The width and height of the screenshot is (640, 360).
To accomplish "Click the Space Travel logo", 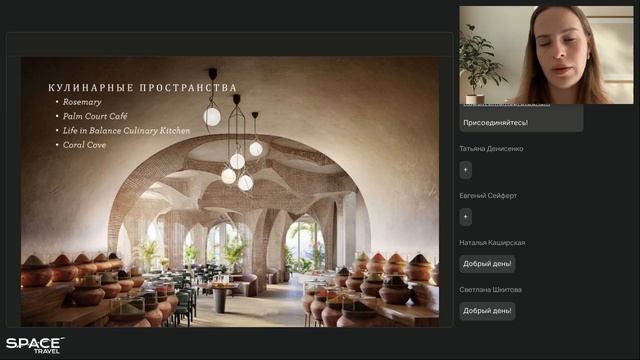I will point(35,345).
